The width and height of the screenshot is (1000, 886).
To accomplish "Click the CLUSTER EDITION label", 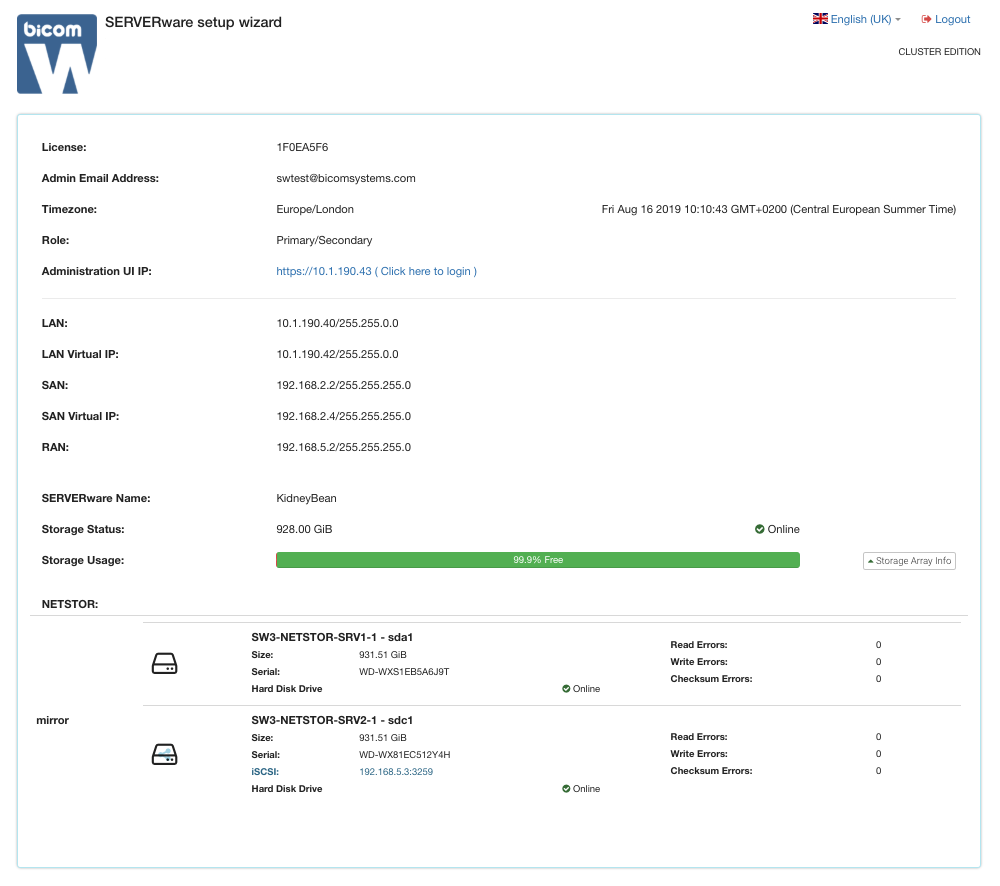I will (x=939, y=52).
